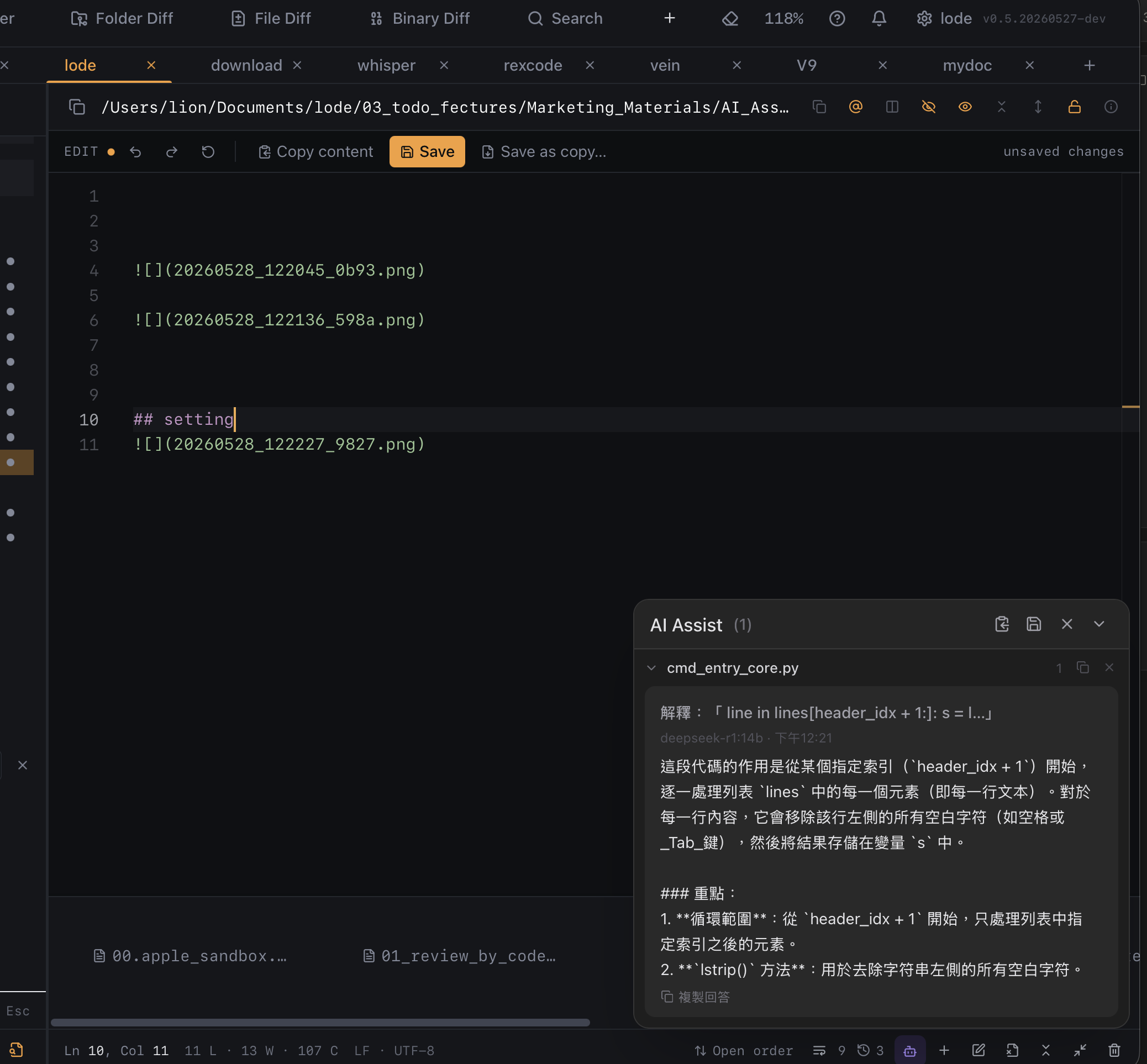
Task: Add a new view with the top plus
Action: (x=669, y=18)
